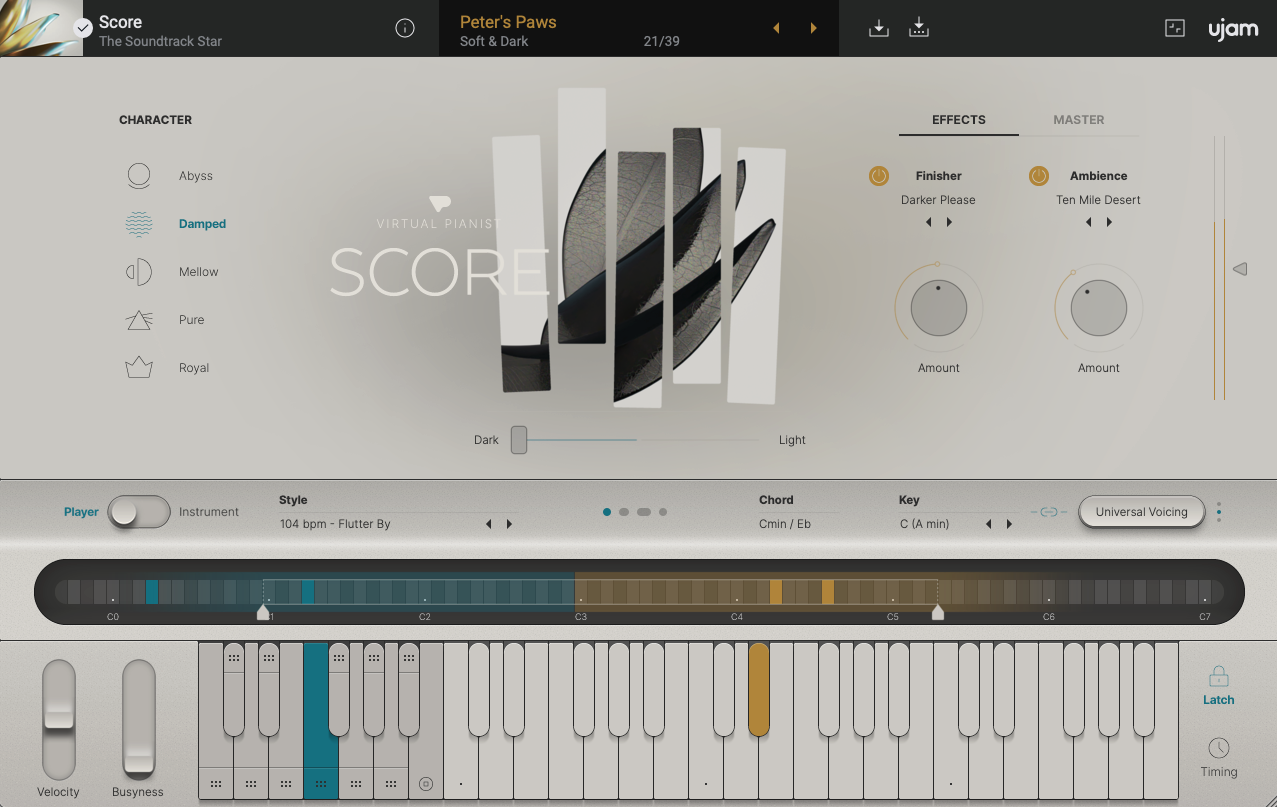Select the fourth page indicator dot

point(663,512)
